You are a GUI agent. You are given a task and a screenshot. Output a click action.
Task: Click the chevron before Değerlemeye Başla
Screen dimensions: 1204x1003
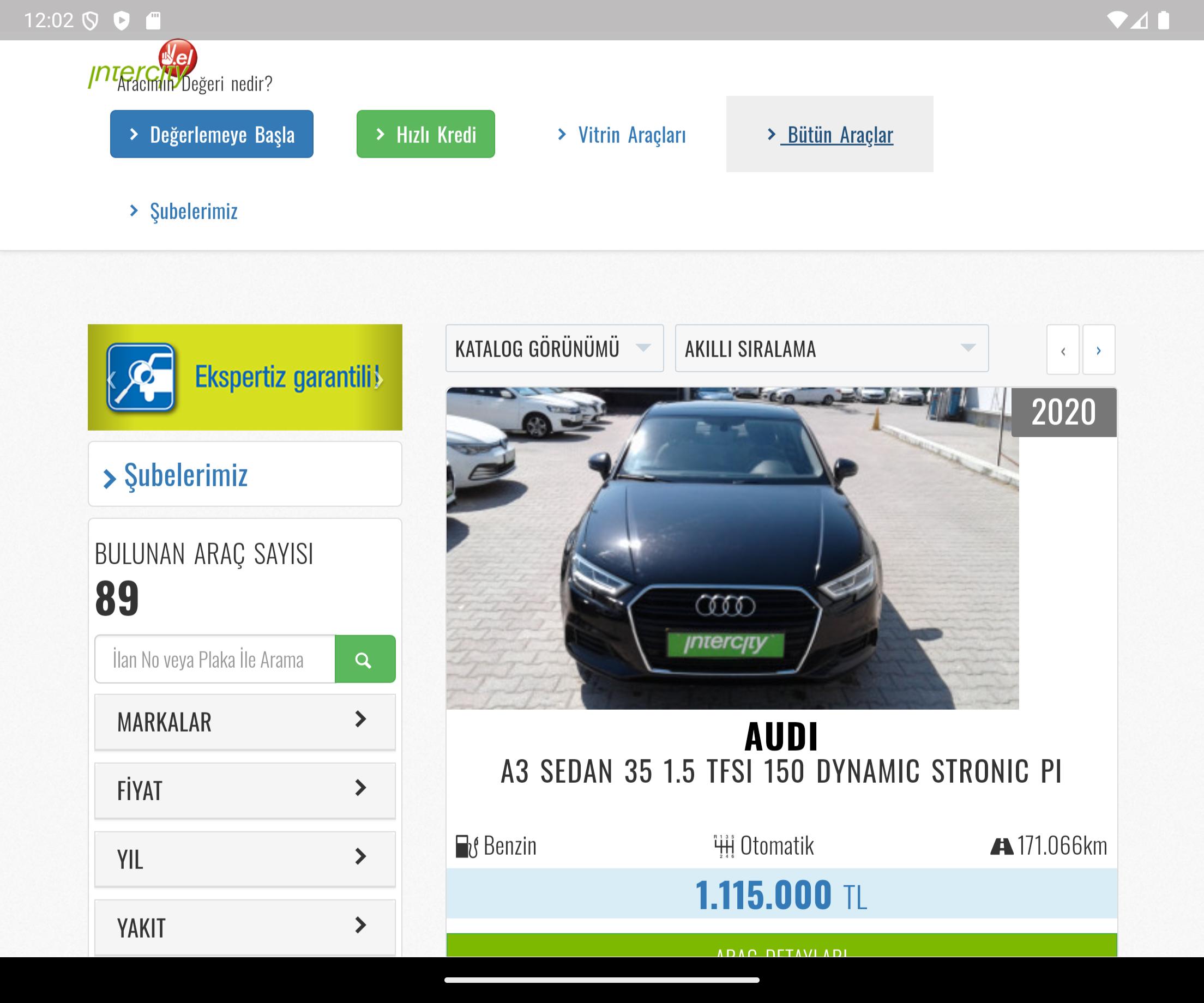pos(134,134)
